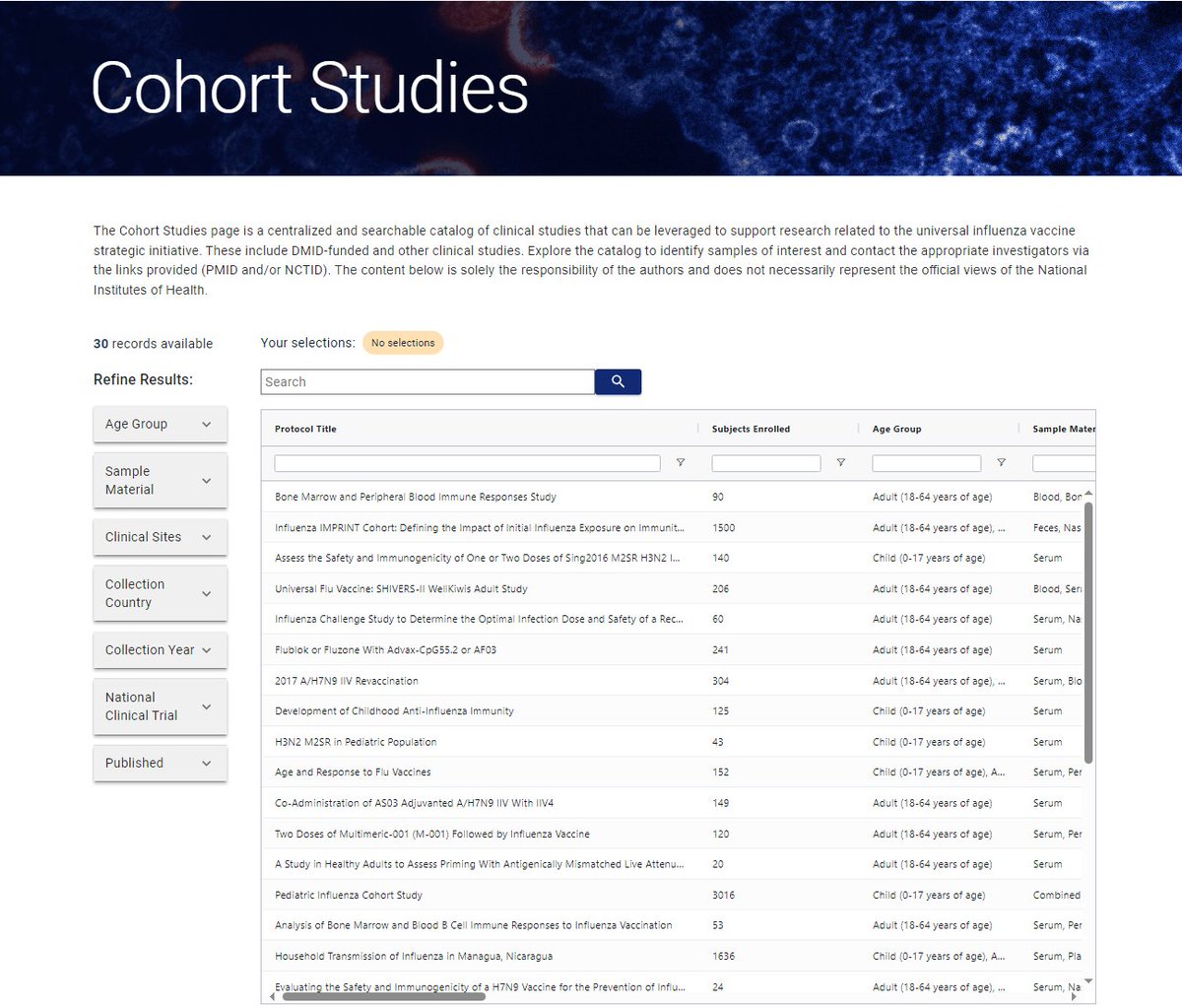Image resolution: width=1182 pixels, height=1008 pixels.
Task: Expand the Sample Material refine filter
Action: (160, 480)
